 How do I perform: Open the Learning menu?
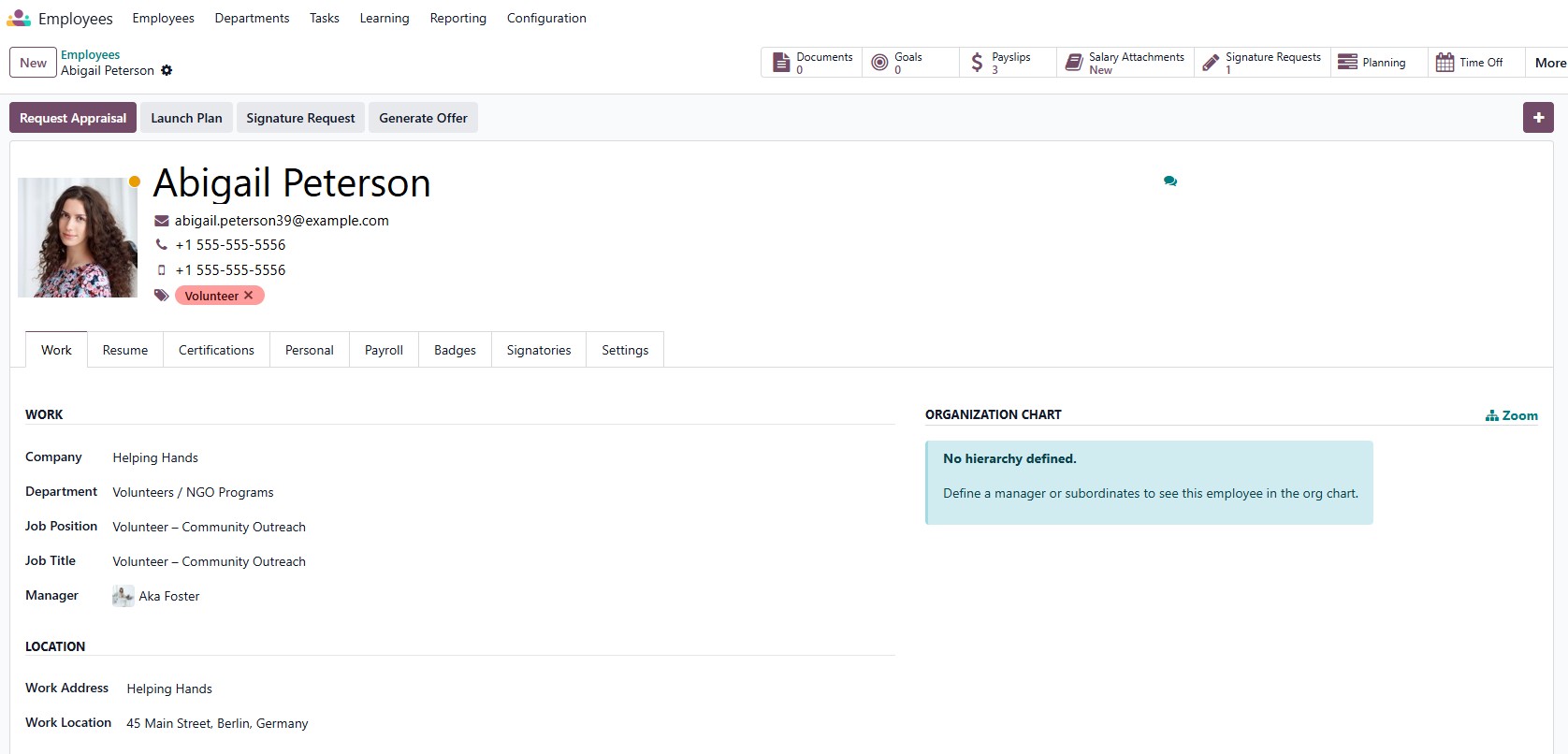coord(385,18)
